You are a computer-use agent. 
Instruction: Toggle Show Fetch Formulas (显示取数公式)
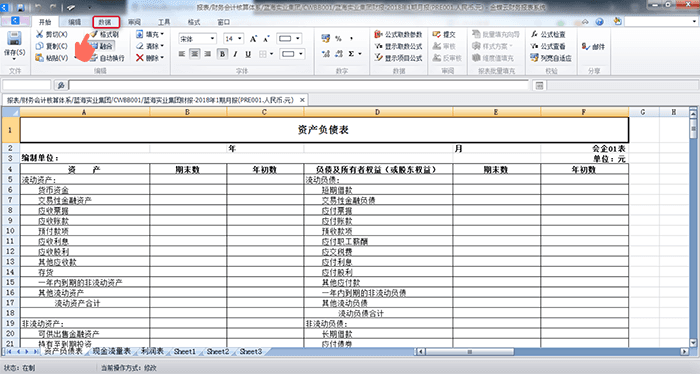pos(398,46)
